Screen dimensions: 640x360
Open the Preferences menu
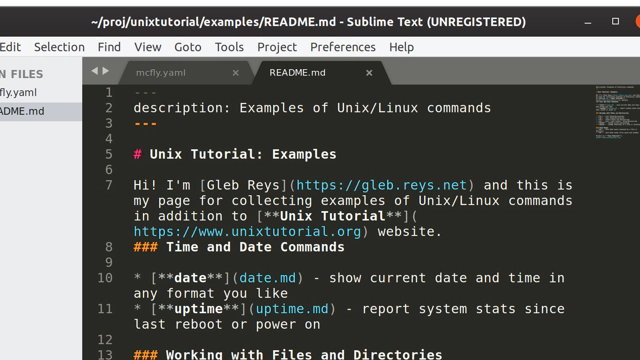[343, 47]
